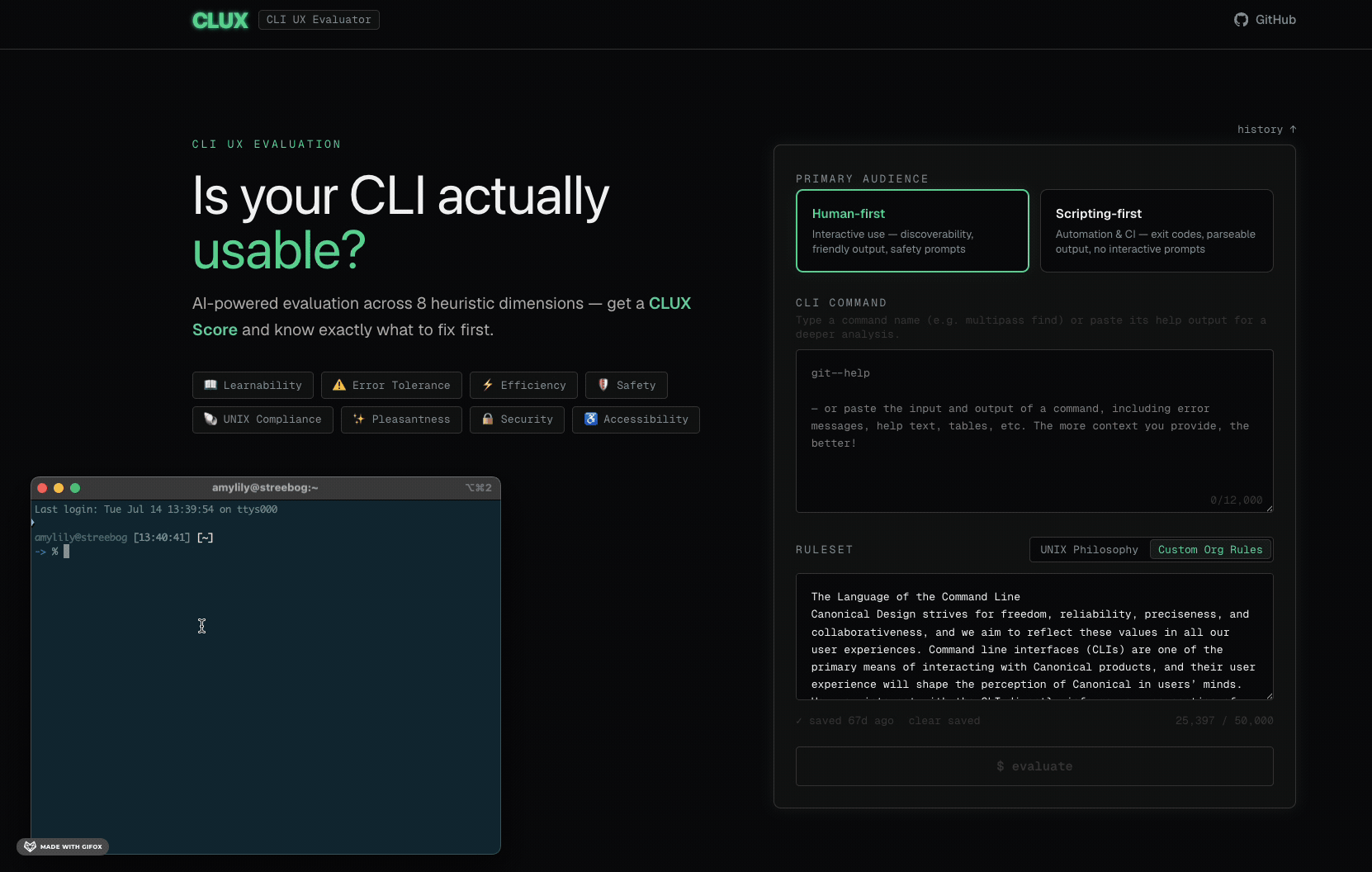Click the 'saved 67d ago' status text
Image resolution: width=1372 pixels, height=872 pixels.
pos(845,721)
